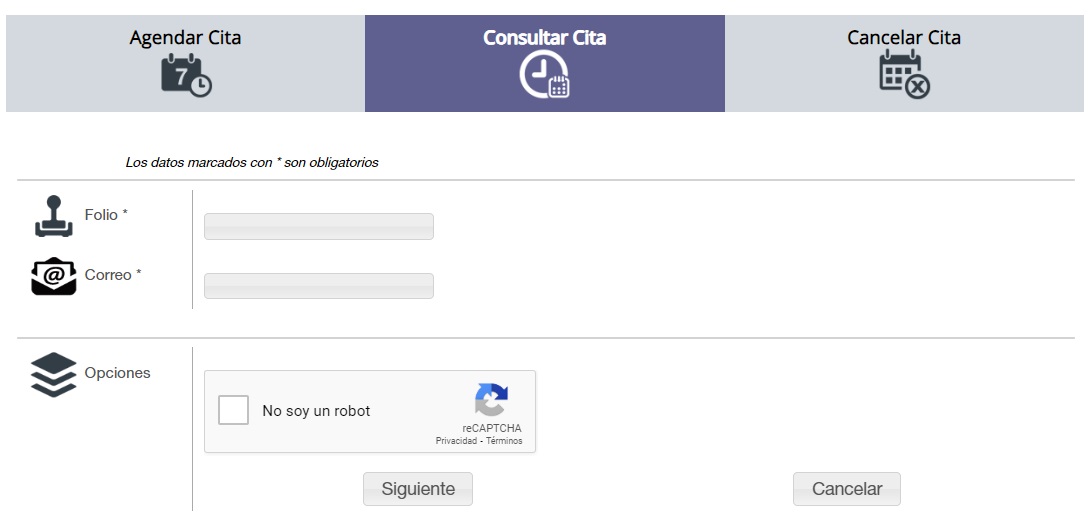Click the Opciones section label
The width and height of the screenshot is (1089, 521).
[118, 373]
